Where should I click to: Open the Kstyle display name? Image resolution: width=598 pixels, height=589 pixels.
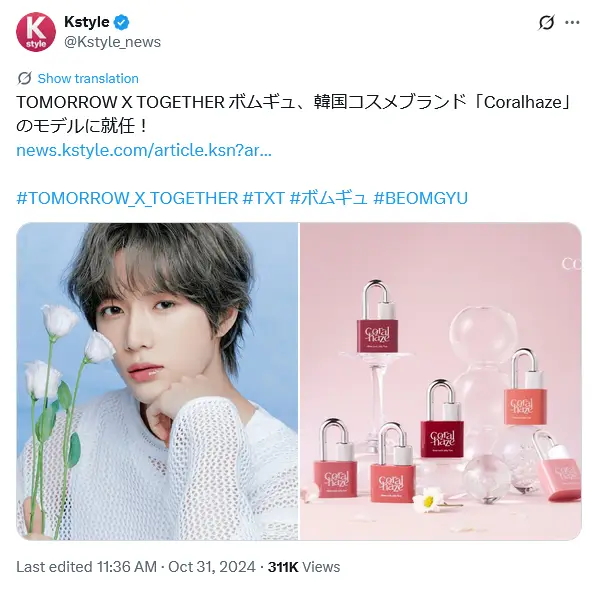pyautogui.click(x=87, y=22)
